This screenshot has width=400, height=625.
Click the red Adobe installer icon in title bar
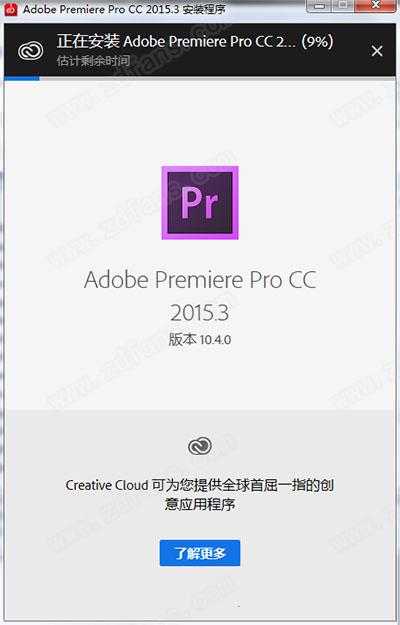(x=11, y=8)
